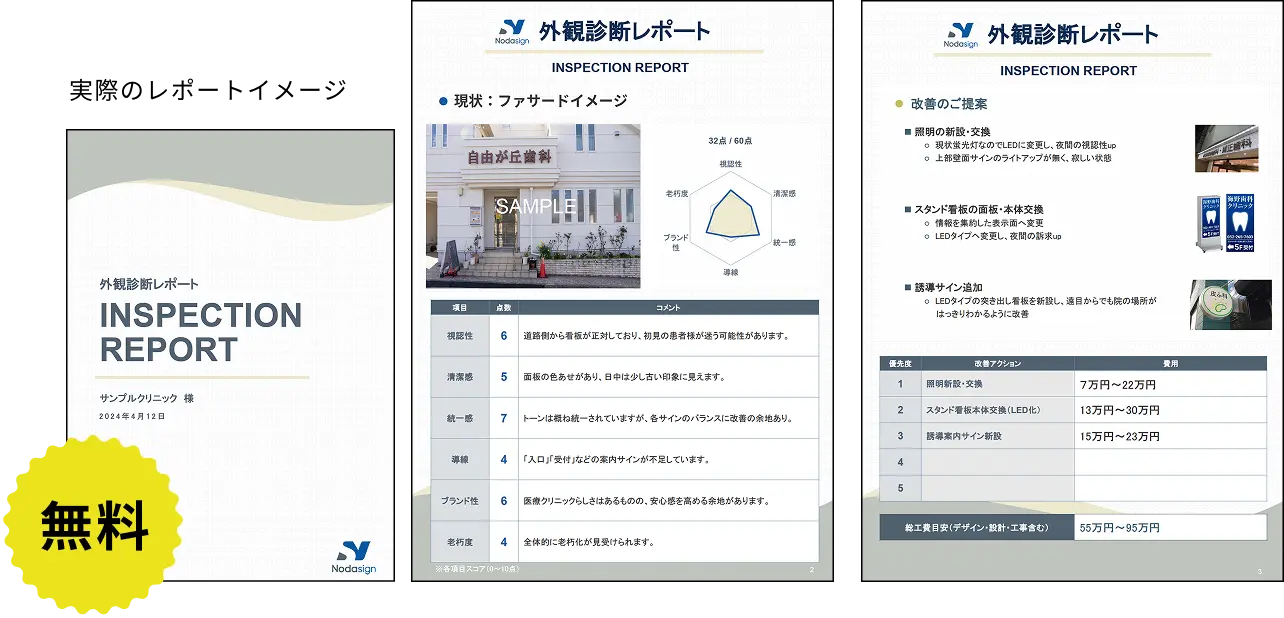Click the 視認性 score of 6
The image size is (1284, 618).
504,336
